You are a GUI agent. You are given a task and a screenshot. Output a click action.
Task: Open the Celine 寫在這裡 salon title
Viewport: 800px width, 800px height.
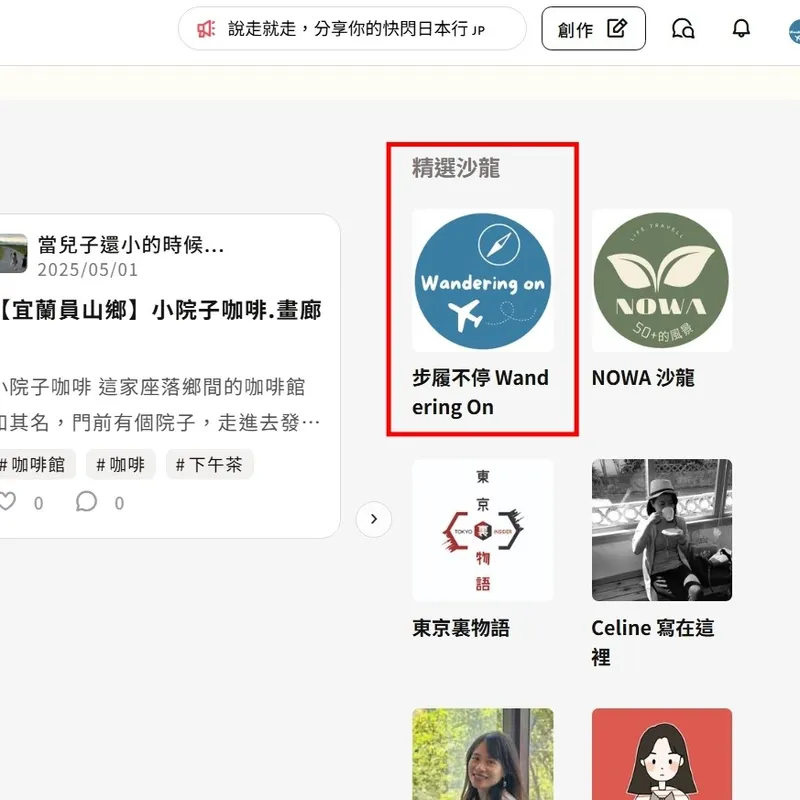[653, 642]
